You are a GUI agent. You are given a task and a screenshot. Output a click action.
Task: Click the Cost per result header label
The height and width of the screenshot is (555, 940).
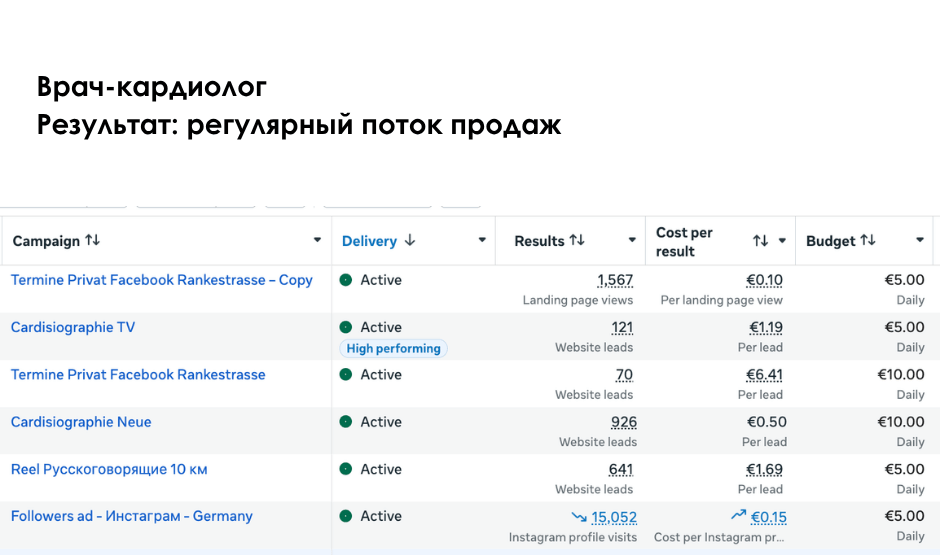684,242
